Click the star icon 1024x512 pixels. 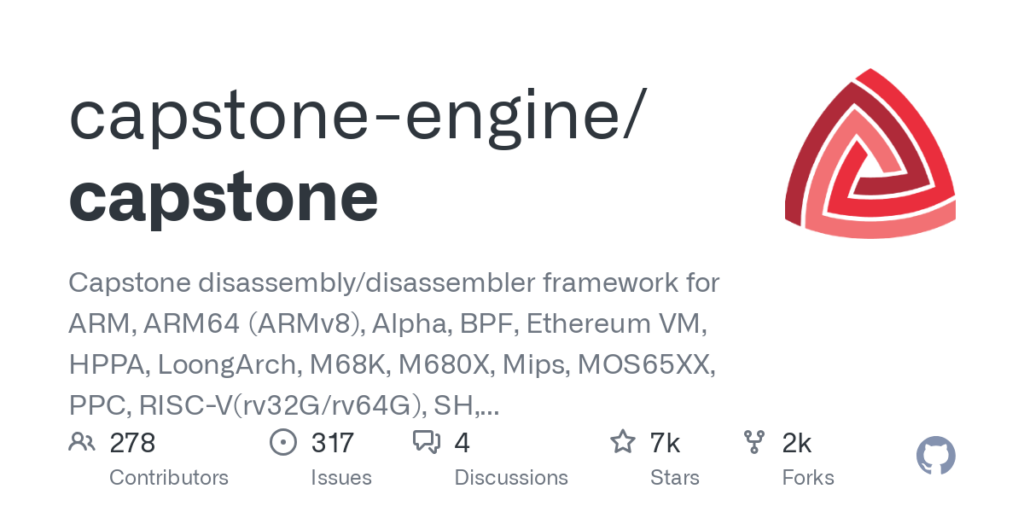coord(623,442)
